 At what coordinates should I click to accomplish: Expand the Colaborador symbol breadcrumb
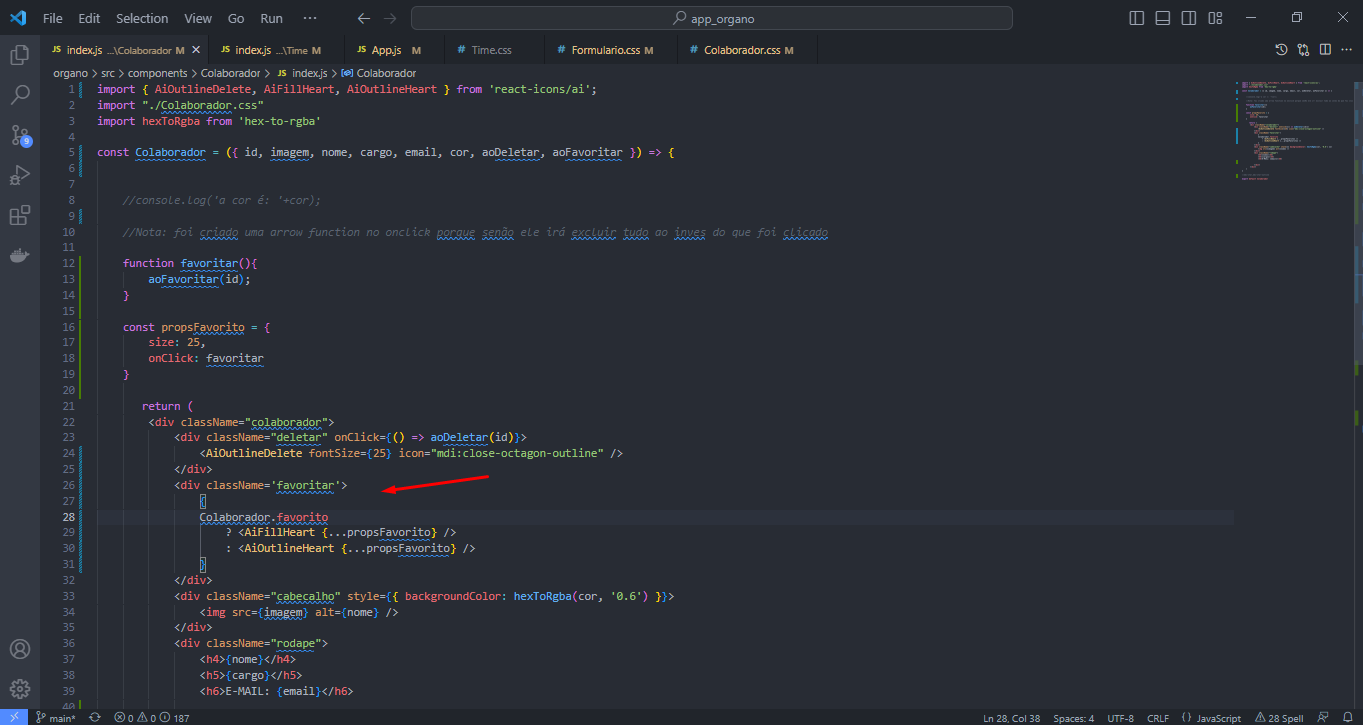pyautogui.click(x=379, y=73)
